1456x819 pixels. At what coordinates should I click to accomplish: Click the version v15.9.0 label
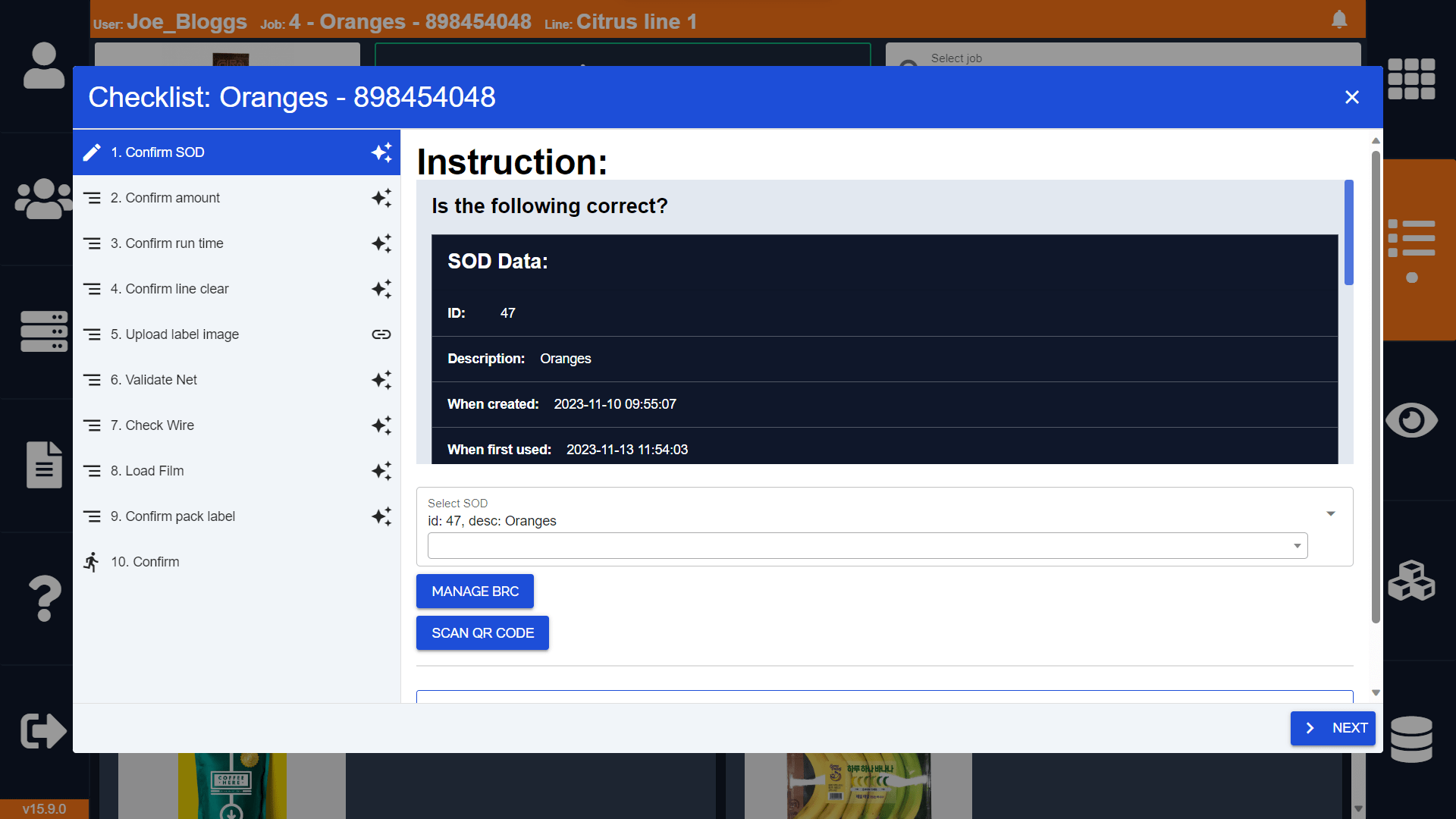coord(44,809)
